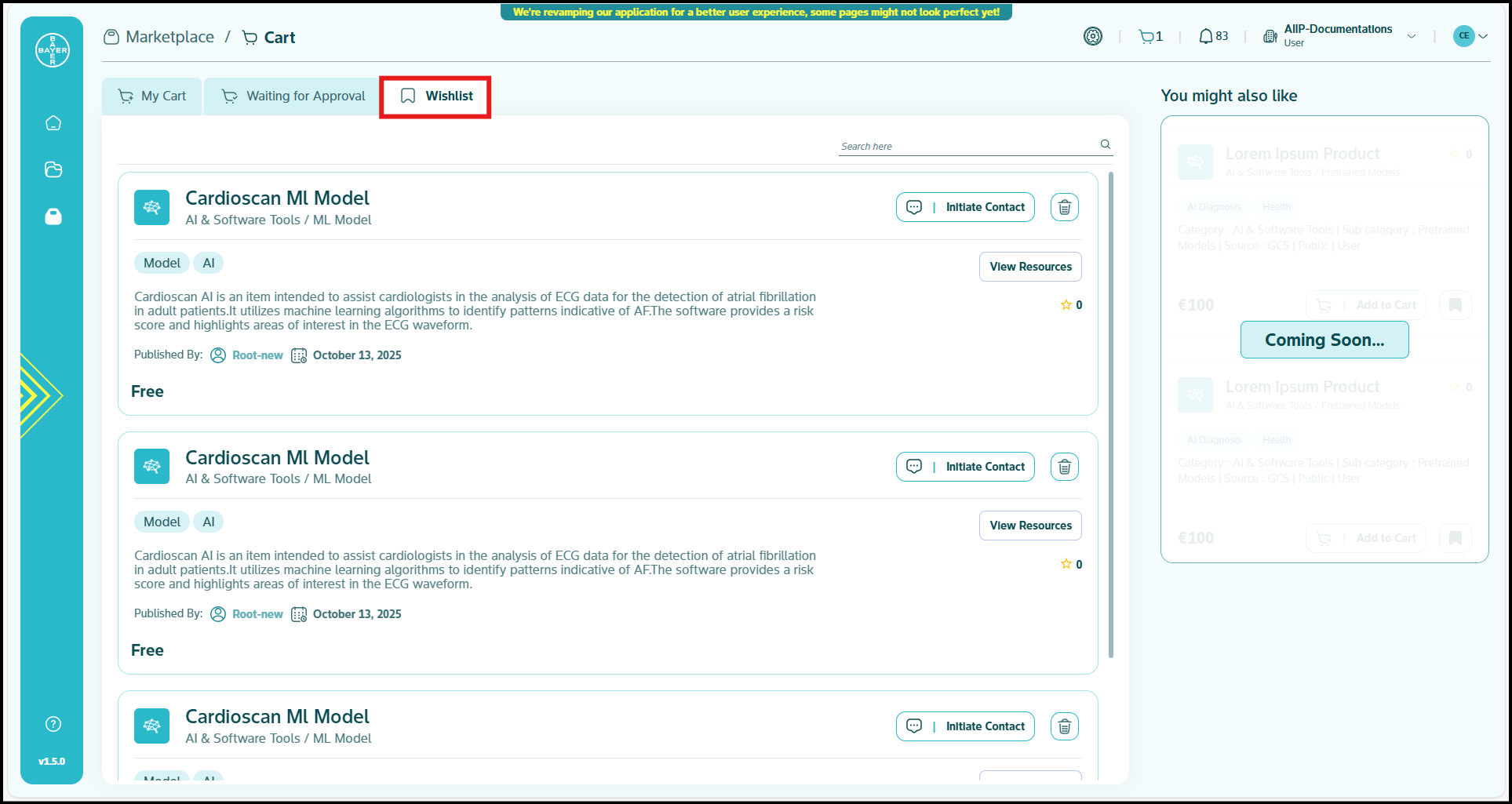Click into the Search here field
This screenshot has height=804, width=1512.
[967, 146]
